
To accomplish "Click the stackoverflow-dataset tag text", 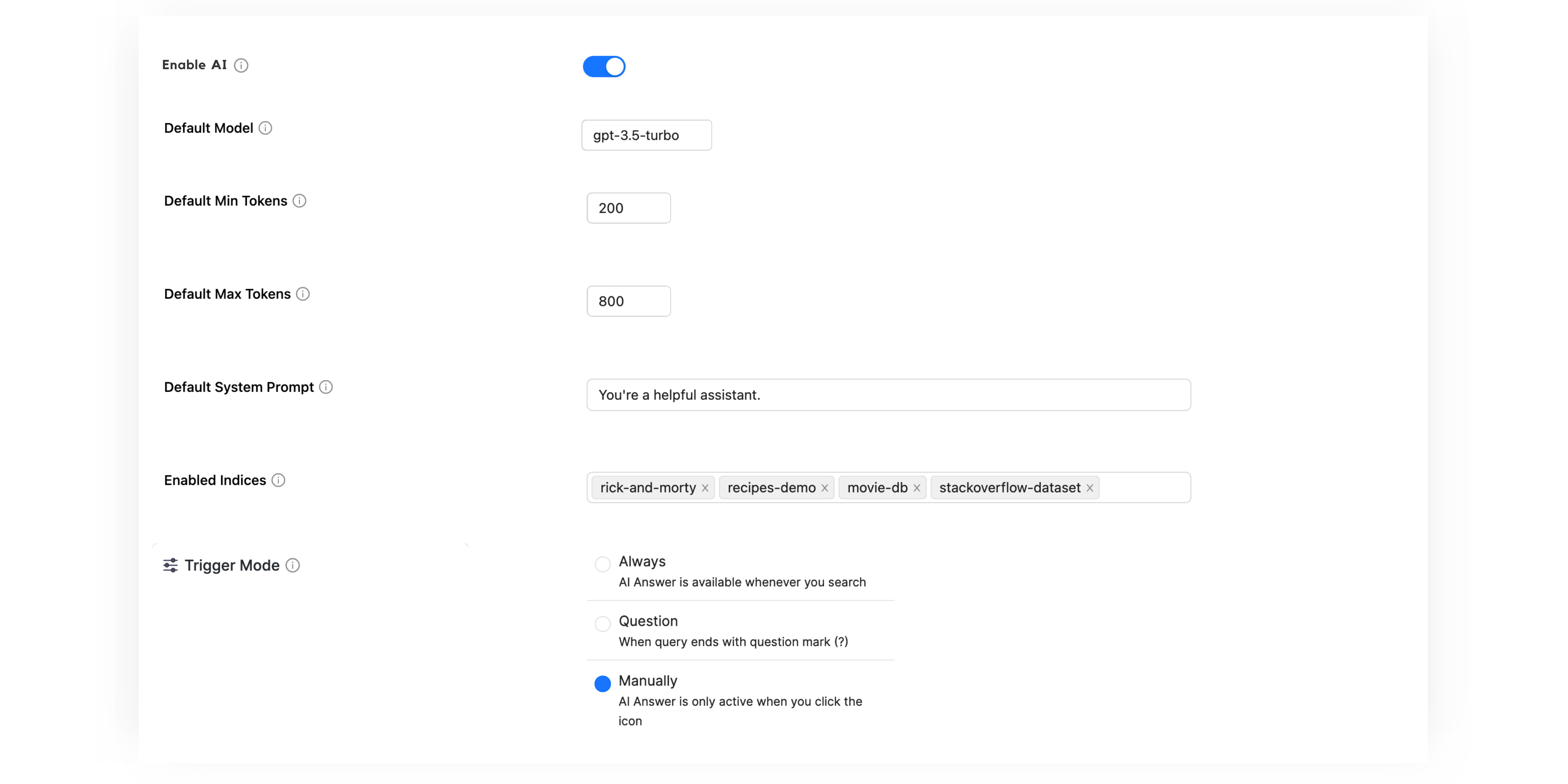I will pyautogui.click(x=1010, y=488).
